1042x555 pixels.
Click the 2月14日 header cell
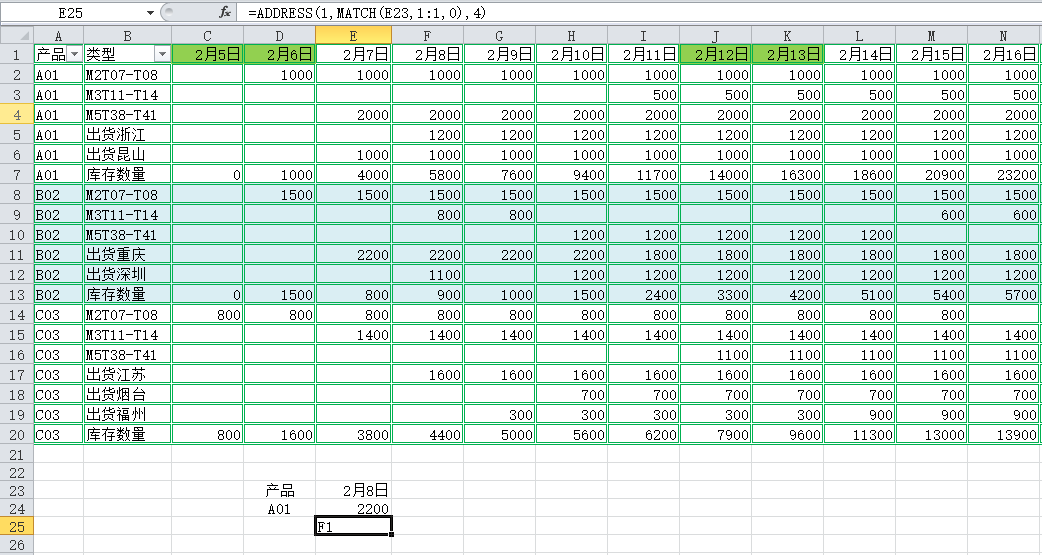tap(859, 54)
